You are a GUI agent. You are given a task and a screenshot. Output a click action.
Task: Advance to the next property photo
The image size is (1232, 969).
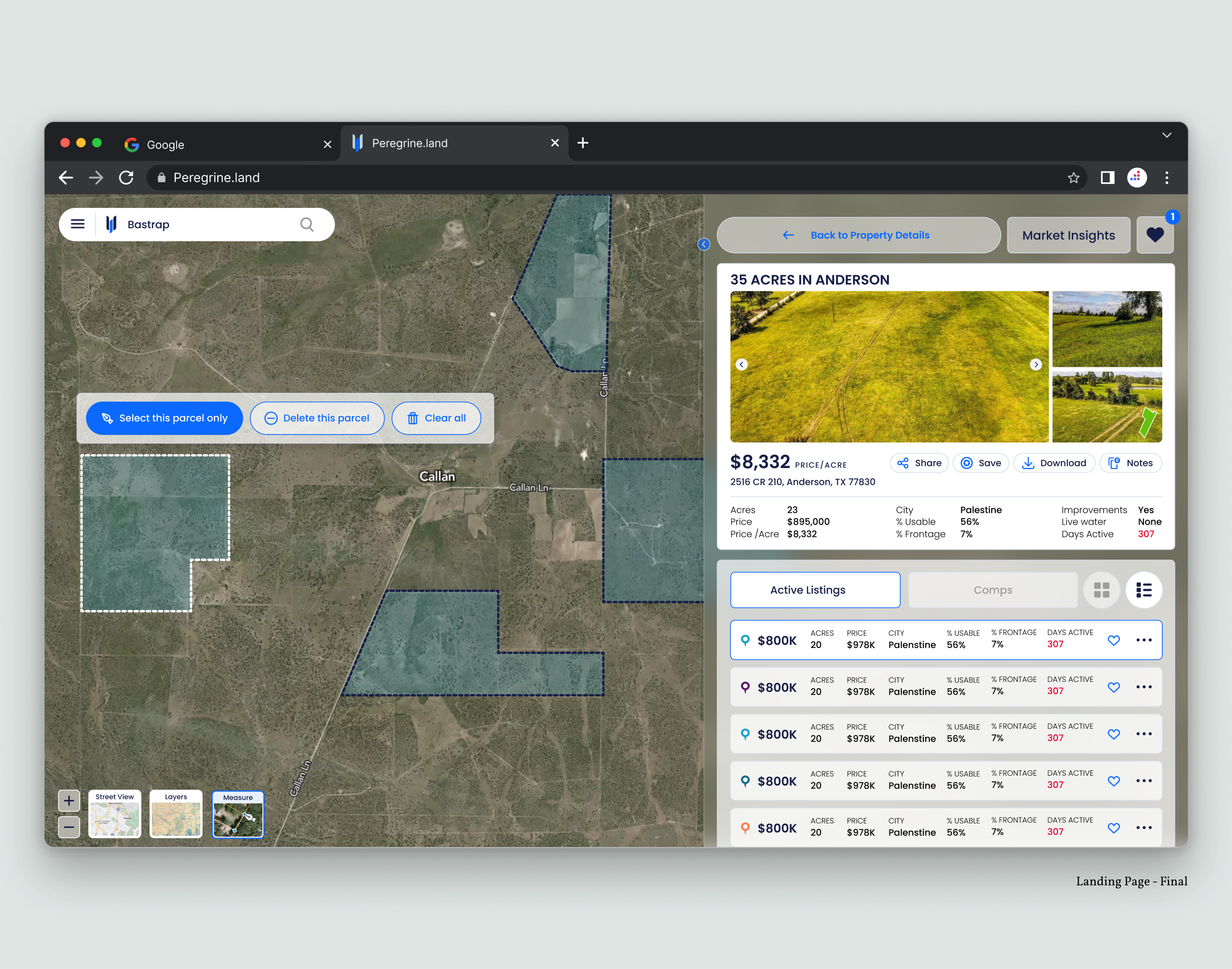pos(1036,364)
